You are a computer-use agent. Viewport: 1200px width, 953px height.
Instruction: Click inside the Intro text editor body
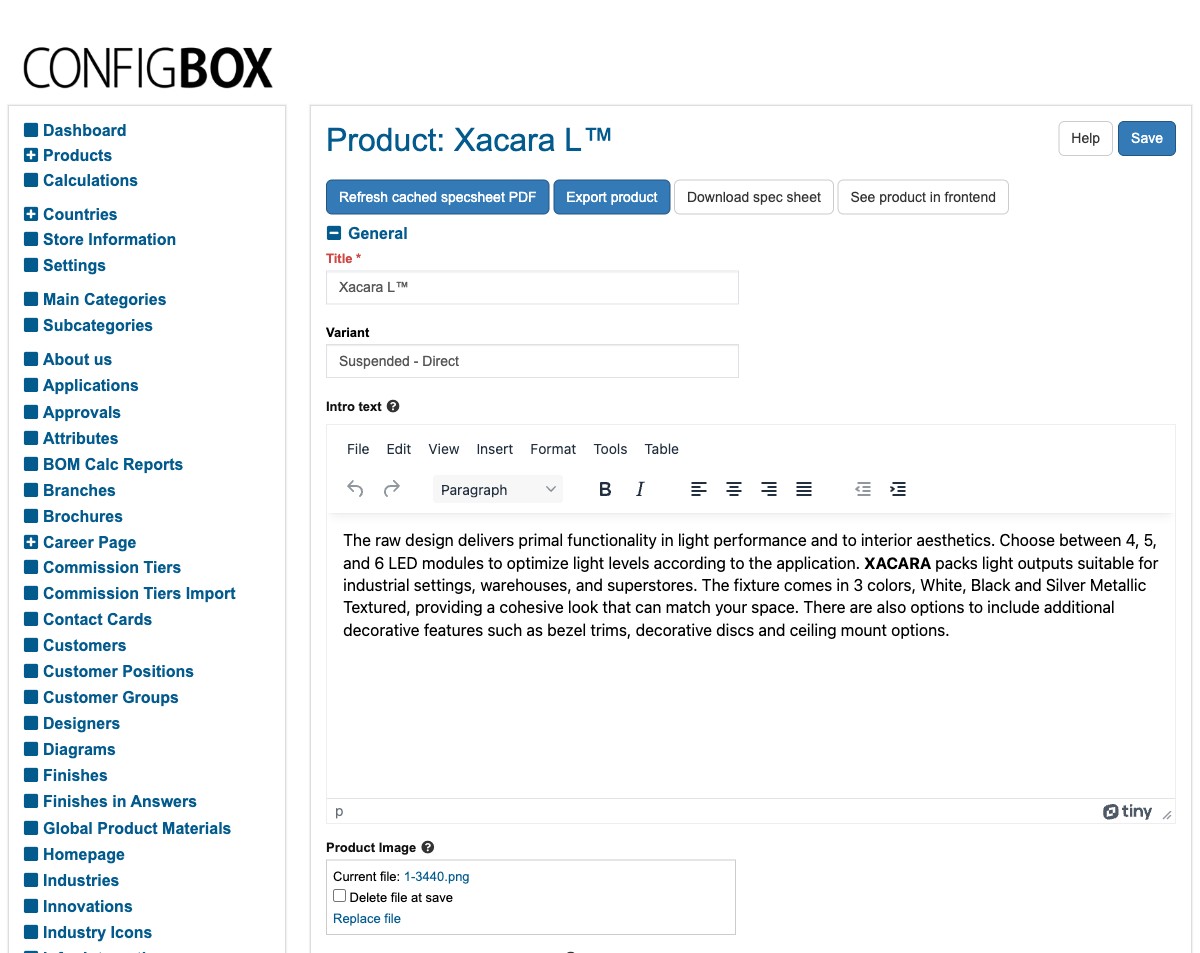[750, 657]
